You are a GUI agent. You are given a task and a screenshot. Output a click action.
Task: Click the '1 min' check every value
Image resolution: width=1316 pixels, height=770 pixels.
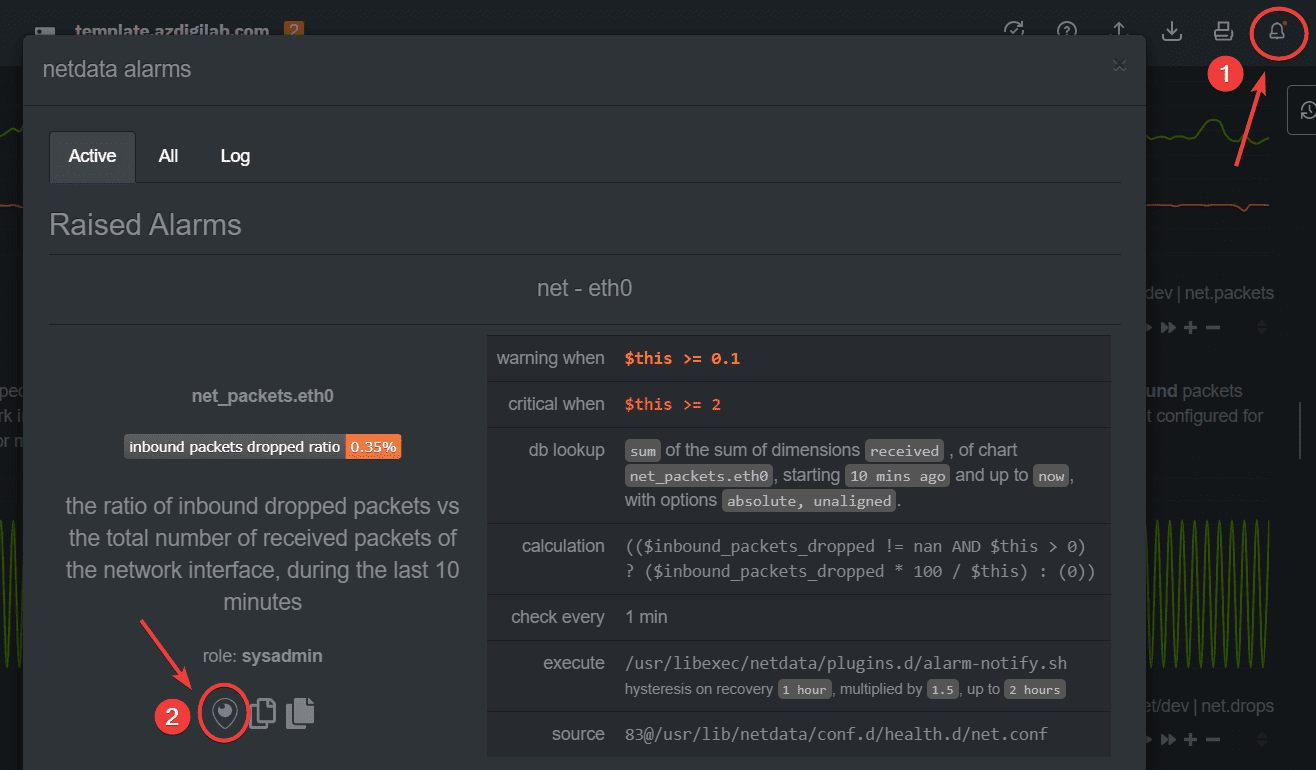tap(646, 617)
